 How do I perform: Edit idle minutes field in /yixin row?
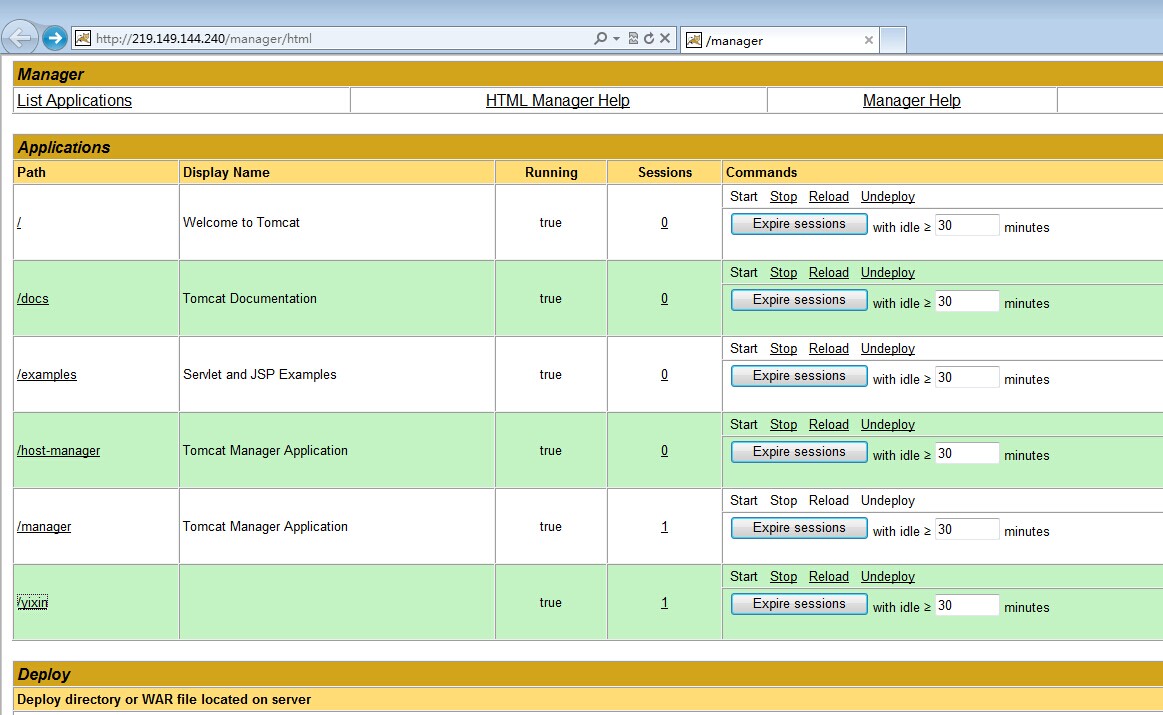(x=967, y=605)
